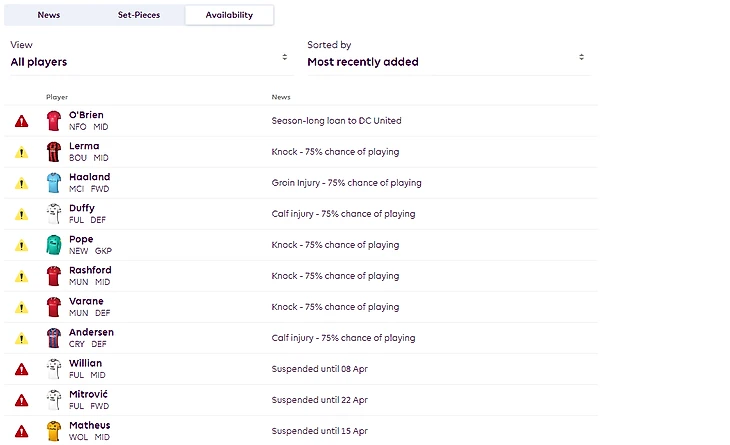Click the News column header
This screenshot has height=445, width=730.
tap(281, 97)
